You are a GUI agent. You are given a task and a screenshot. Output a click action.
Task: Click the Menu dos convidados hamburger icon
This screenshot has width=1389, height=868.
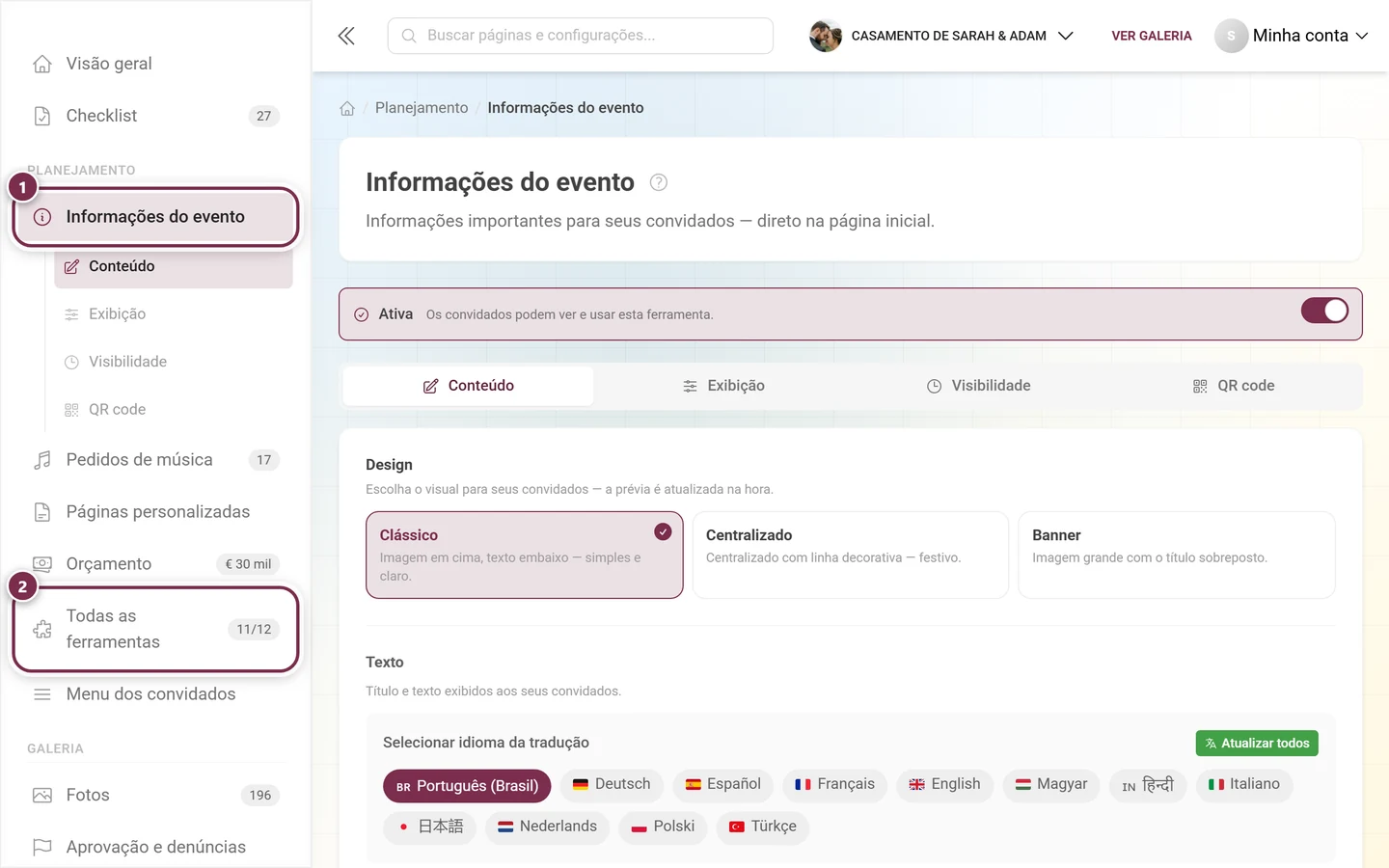pos(42,694)
